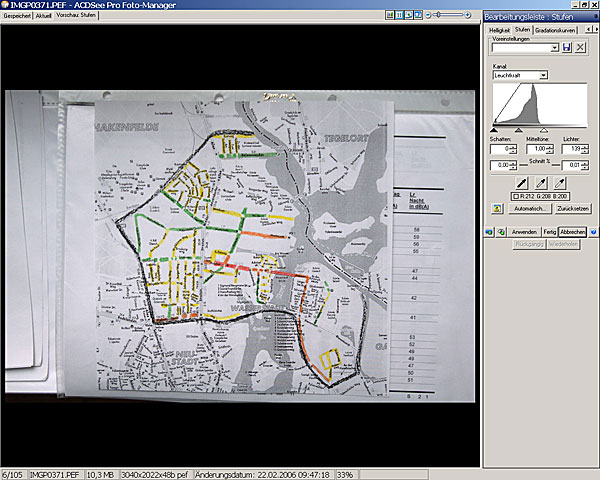Open the Helligkeit tab
The image size is (600, 480).
coord(499,31)
